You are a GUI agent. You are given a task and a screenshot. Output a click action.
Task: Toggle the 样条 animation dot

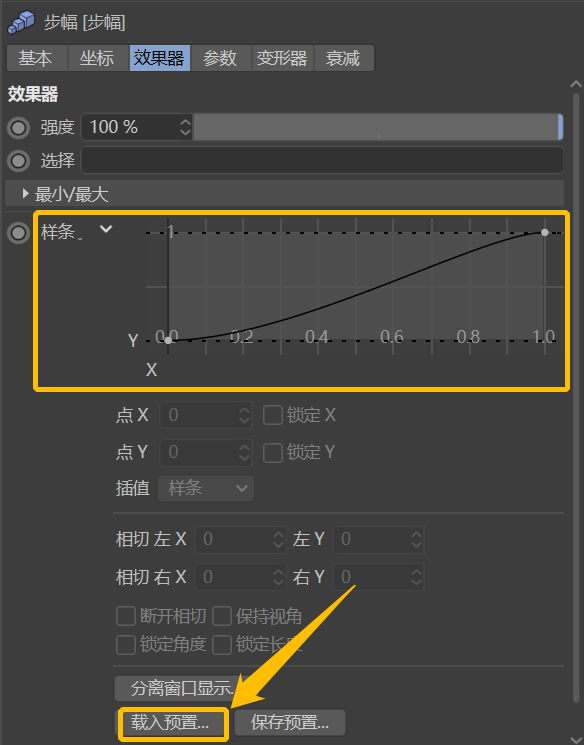coord(19,233)
